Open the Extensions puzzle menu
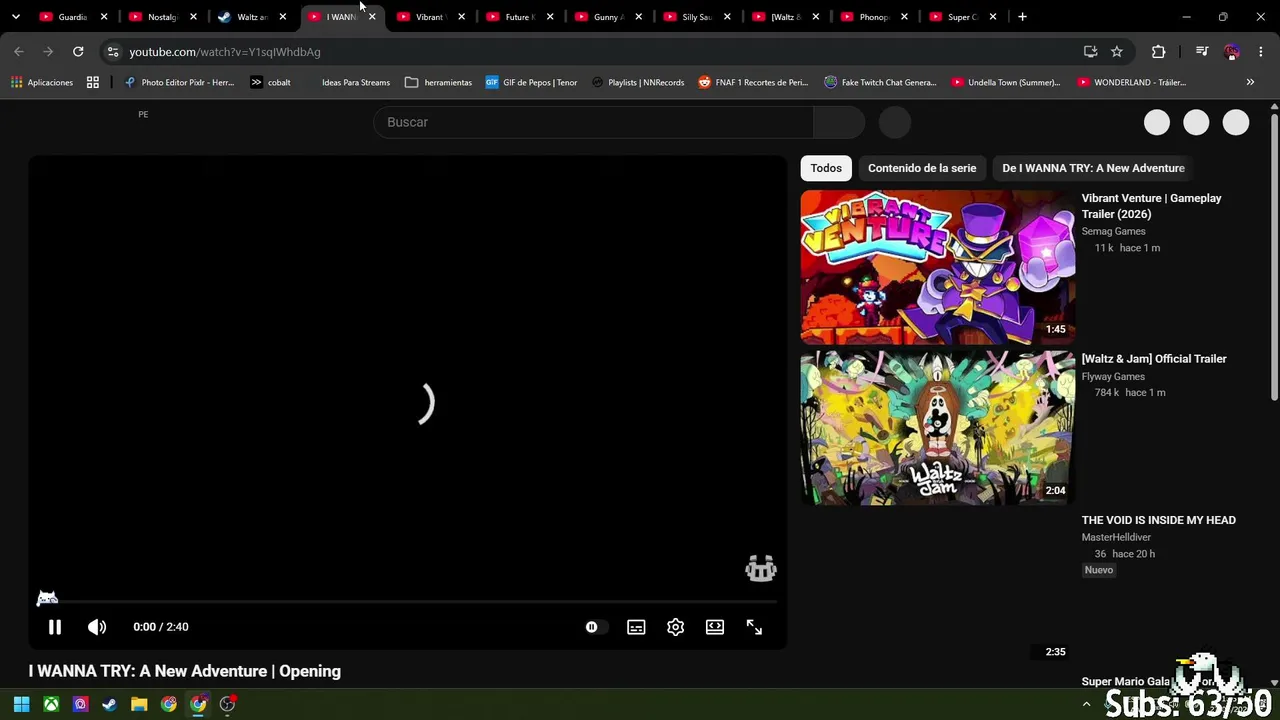Image resolution: width=1280 pixels, height=720 pixels. coord(1158,52)
